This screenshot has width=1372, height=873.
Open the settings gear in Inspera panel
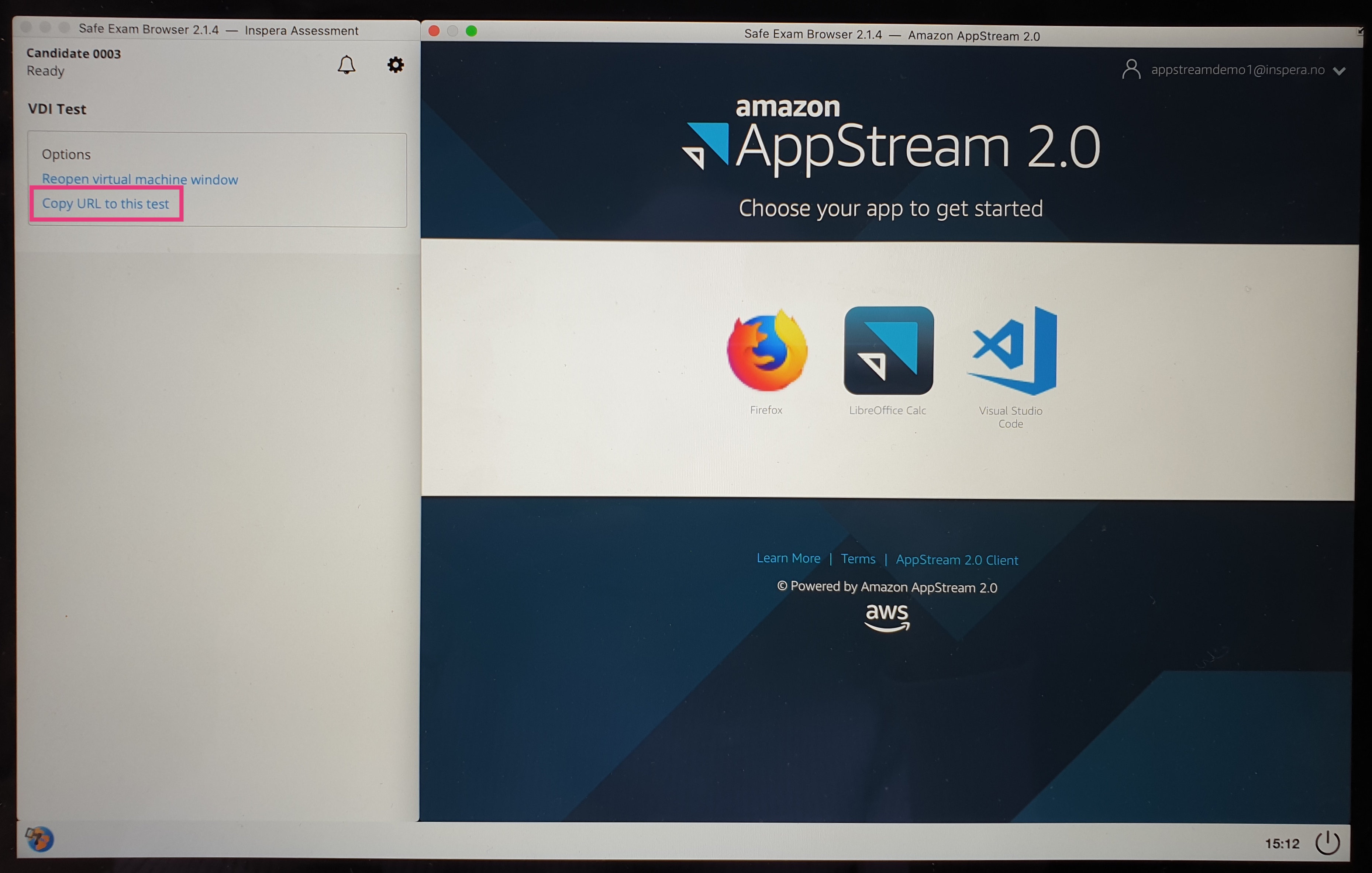[396, 65]
